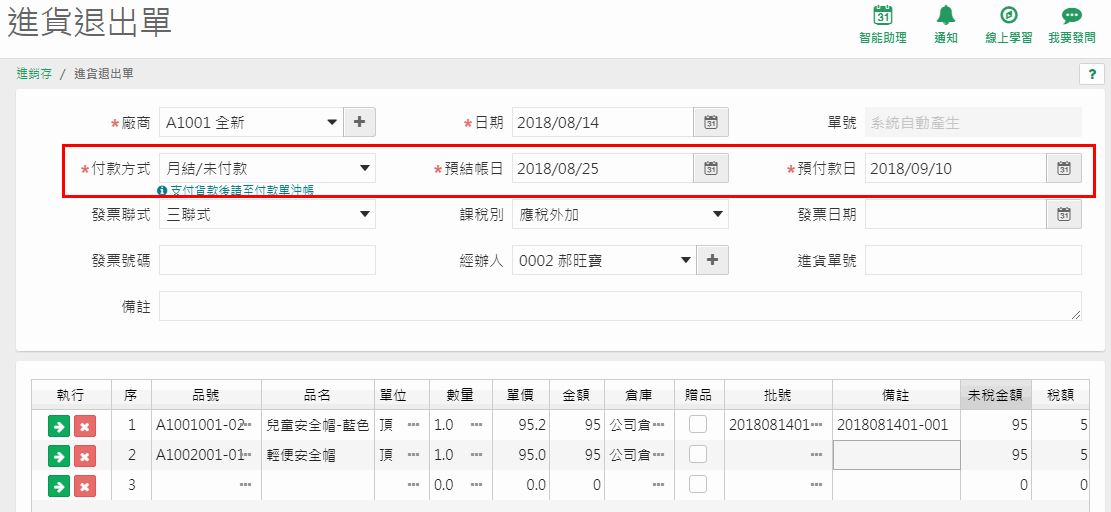Click the help question mark button
Viewport: 1111px width, 512px height.
click(1092, 74)
